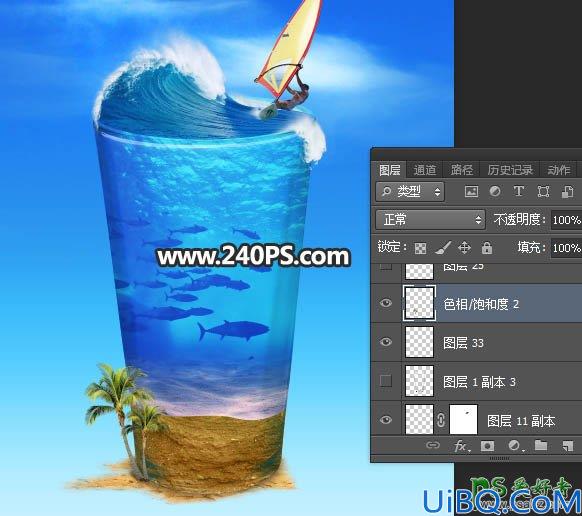This screenshot has height=516, width=582.
Task: Click the 图层 33 layer thumbnail
Action: [419, 342]
